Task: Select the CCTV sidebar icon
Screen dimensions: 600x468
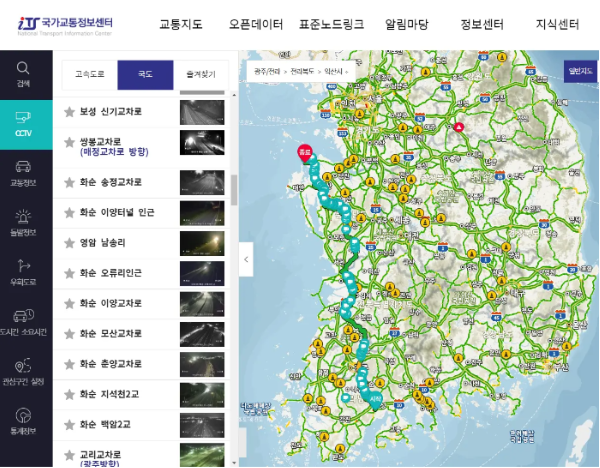Action: click(x=23, y=124)
